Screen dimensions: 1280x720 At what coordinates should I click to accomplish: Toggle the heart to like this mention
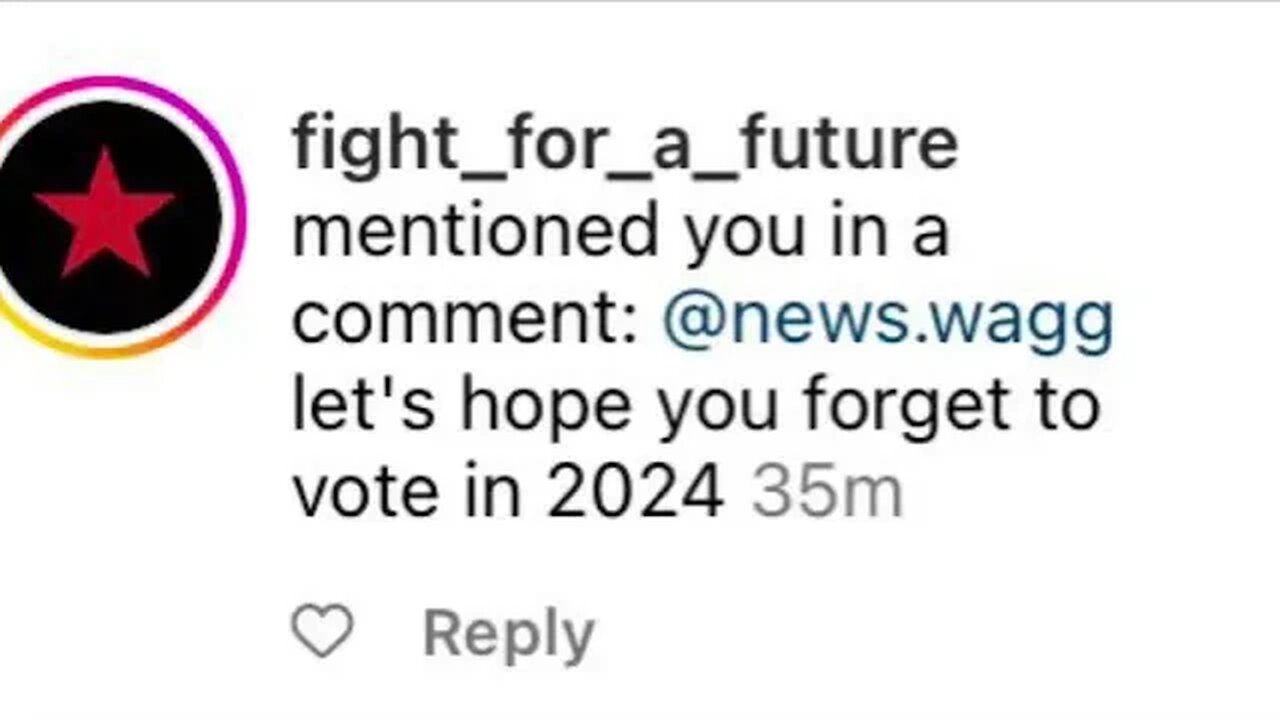(322, 632)
